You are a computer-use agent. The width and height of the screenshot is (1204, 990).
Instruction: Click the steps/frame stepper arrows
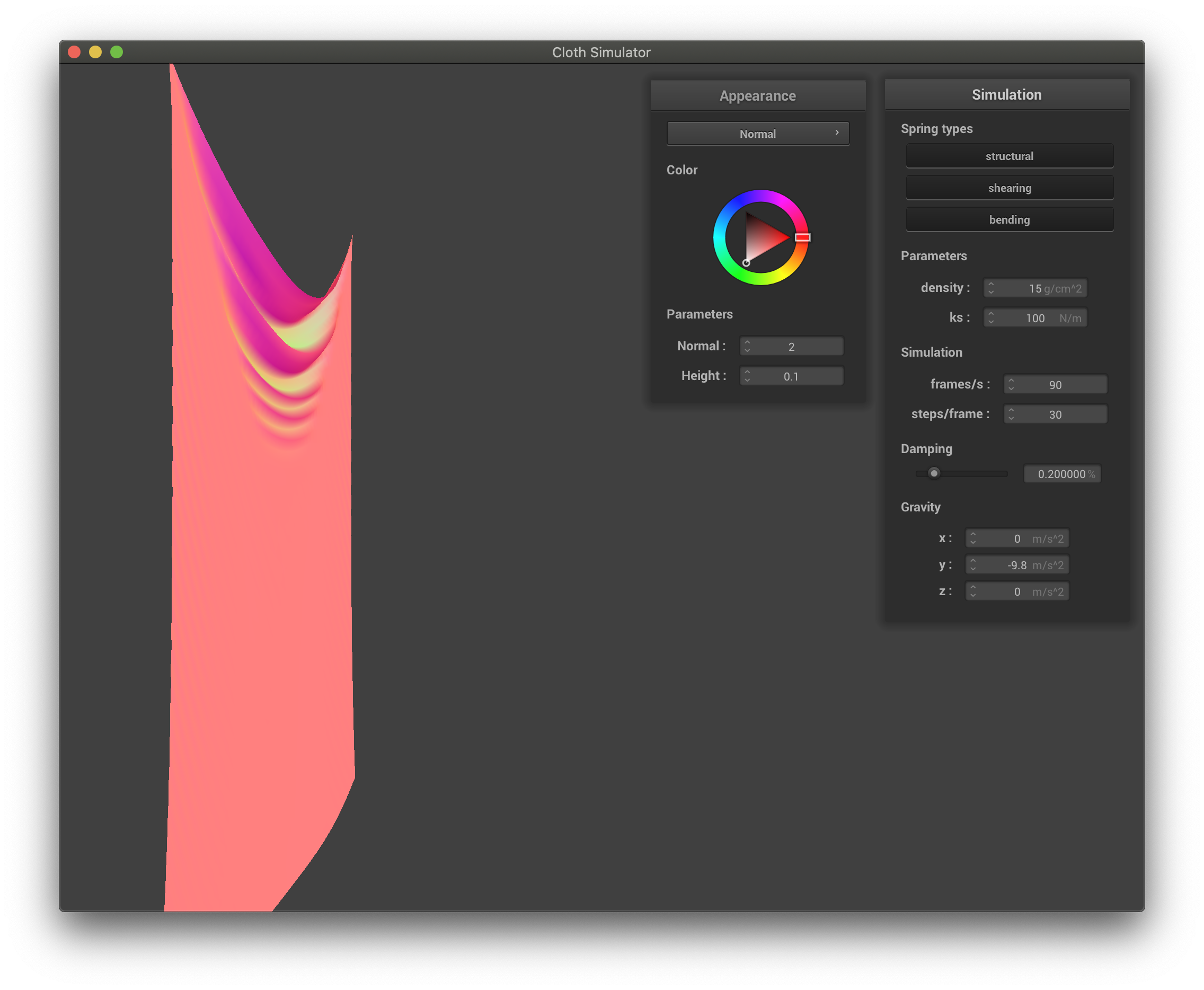[1011, 414]
